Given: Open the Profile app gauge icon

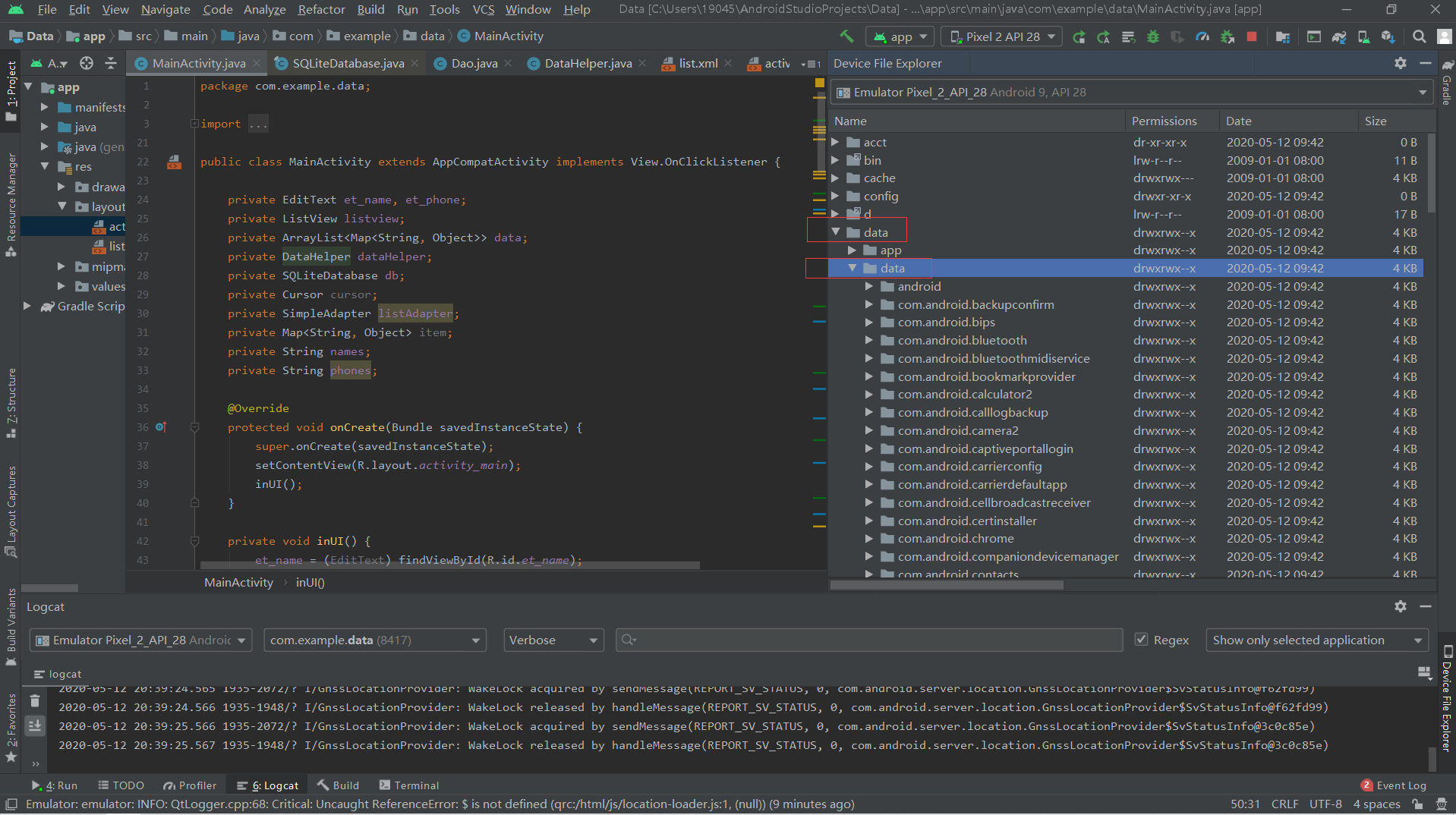Looking at the screenshot, I should tap(1202, 36).
